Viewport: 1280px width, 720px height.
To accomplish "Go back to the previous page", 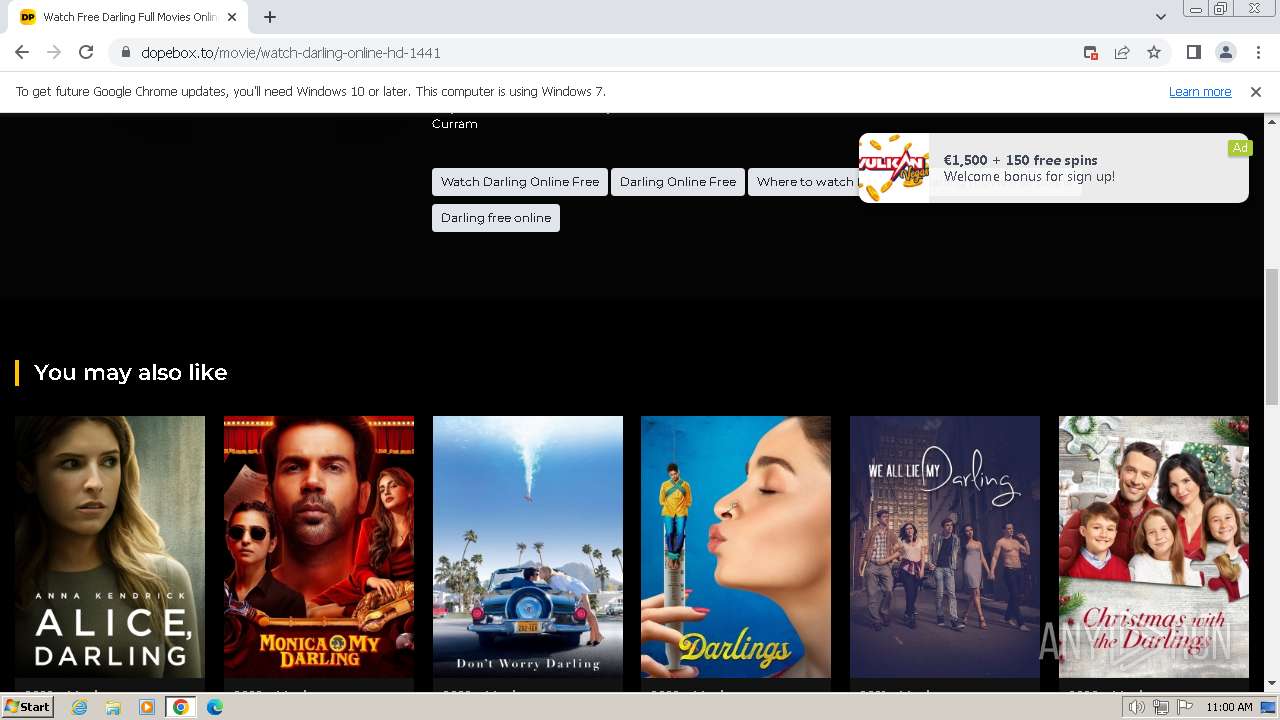I will tap(22, 53).
